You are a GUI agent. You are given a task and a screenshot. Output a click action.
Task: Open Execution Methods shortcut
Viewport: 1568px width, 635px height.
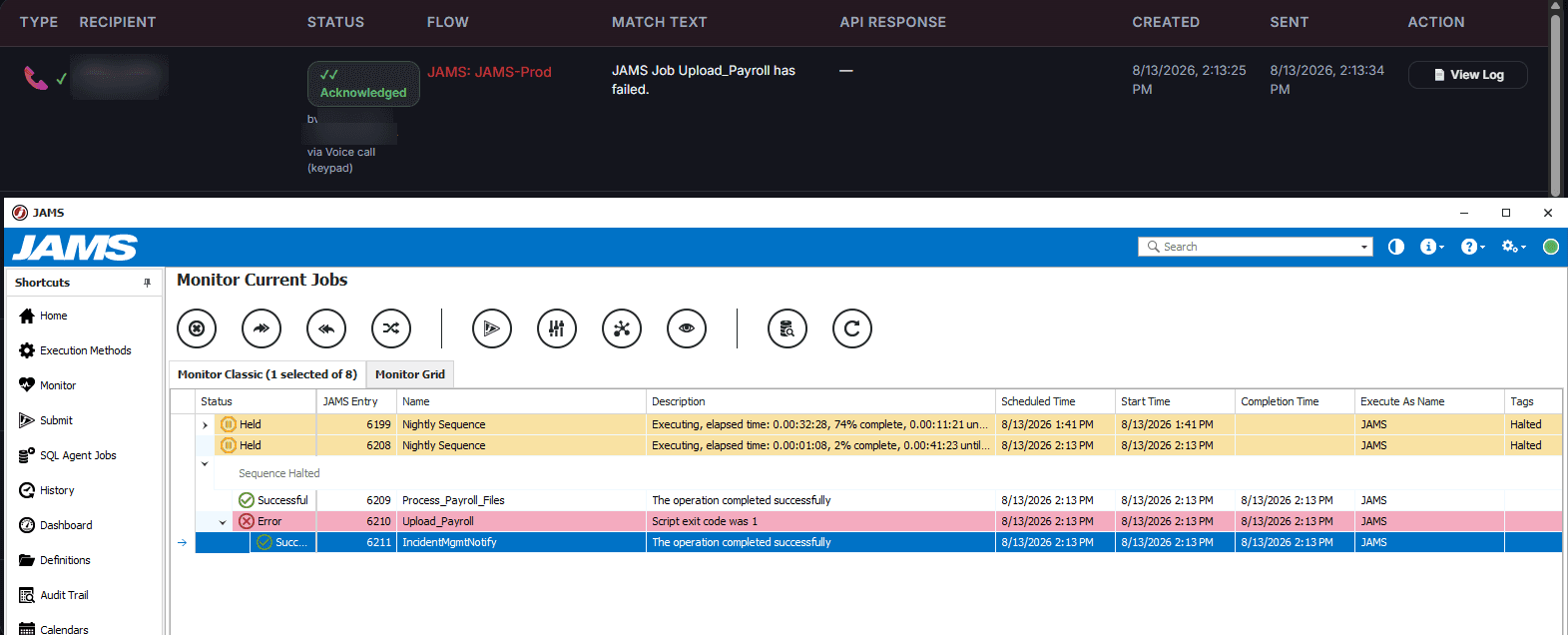pyautogui.click(x=76, y=350)
